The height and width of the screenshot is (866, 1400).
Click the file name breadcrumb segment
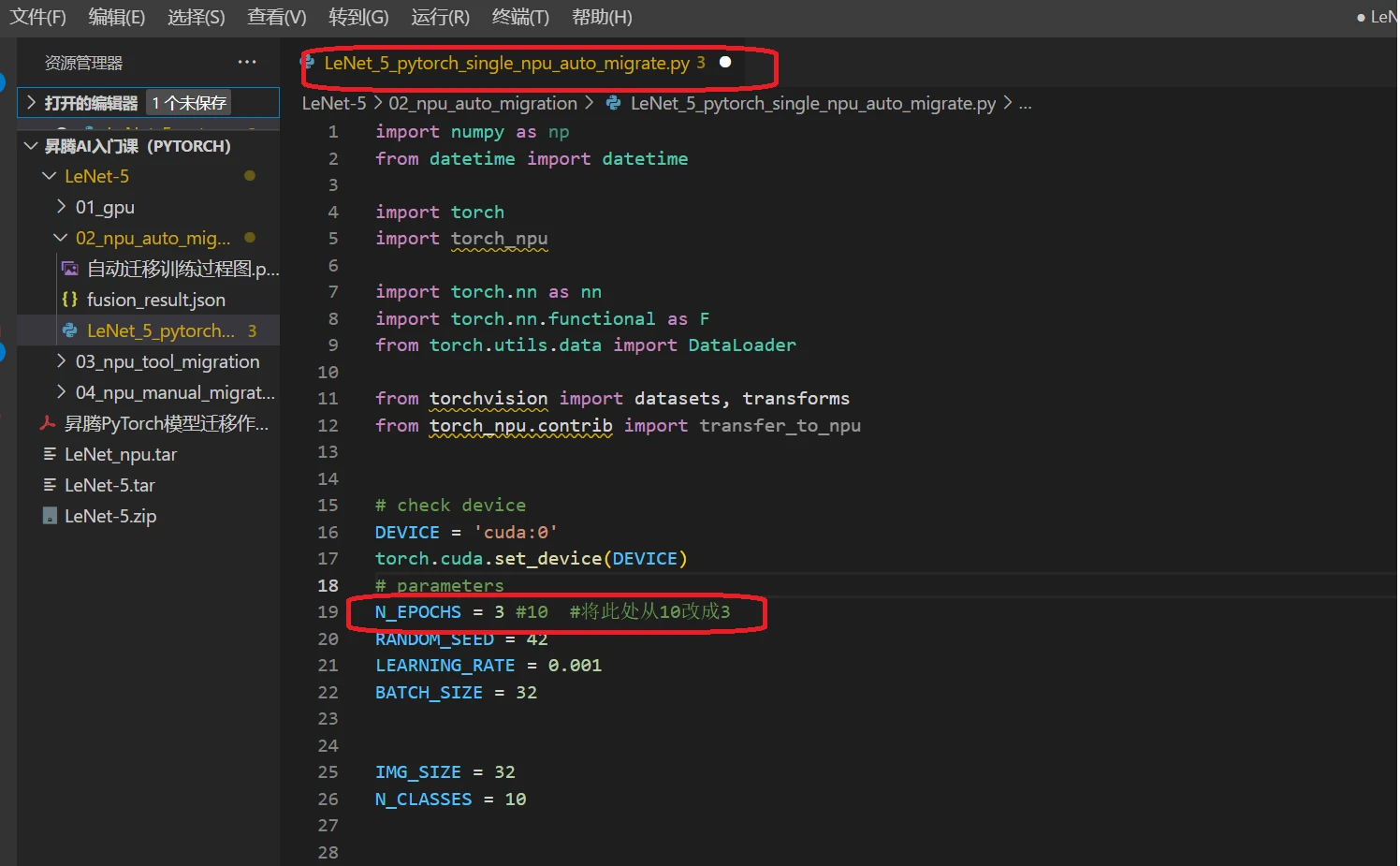coord(813,103)
